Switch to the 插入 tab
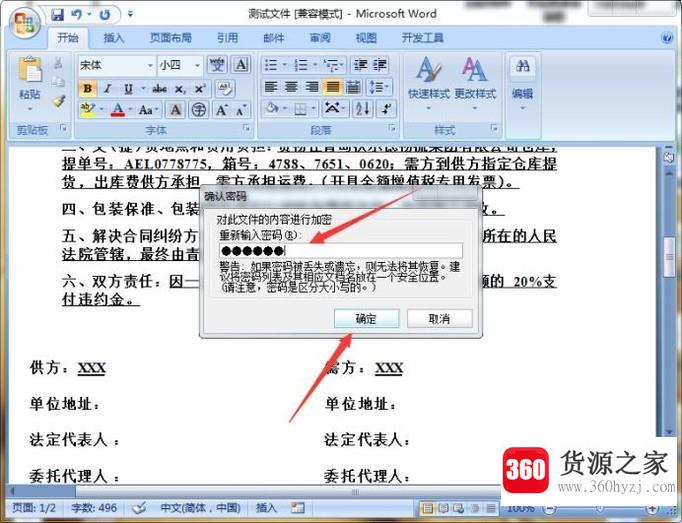682x523 pixels. point(114,38)
